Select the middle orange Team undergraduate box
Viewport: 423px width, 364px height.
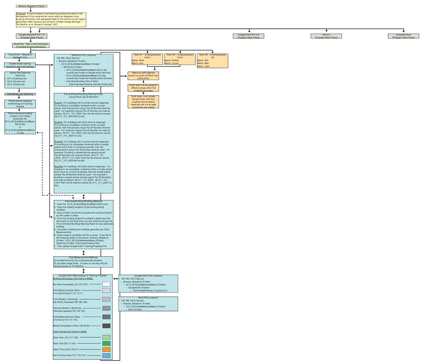(180, 59)
